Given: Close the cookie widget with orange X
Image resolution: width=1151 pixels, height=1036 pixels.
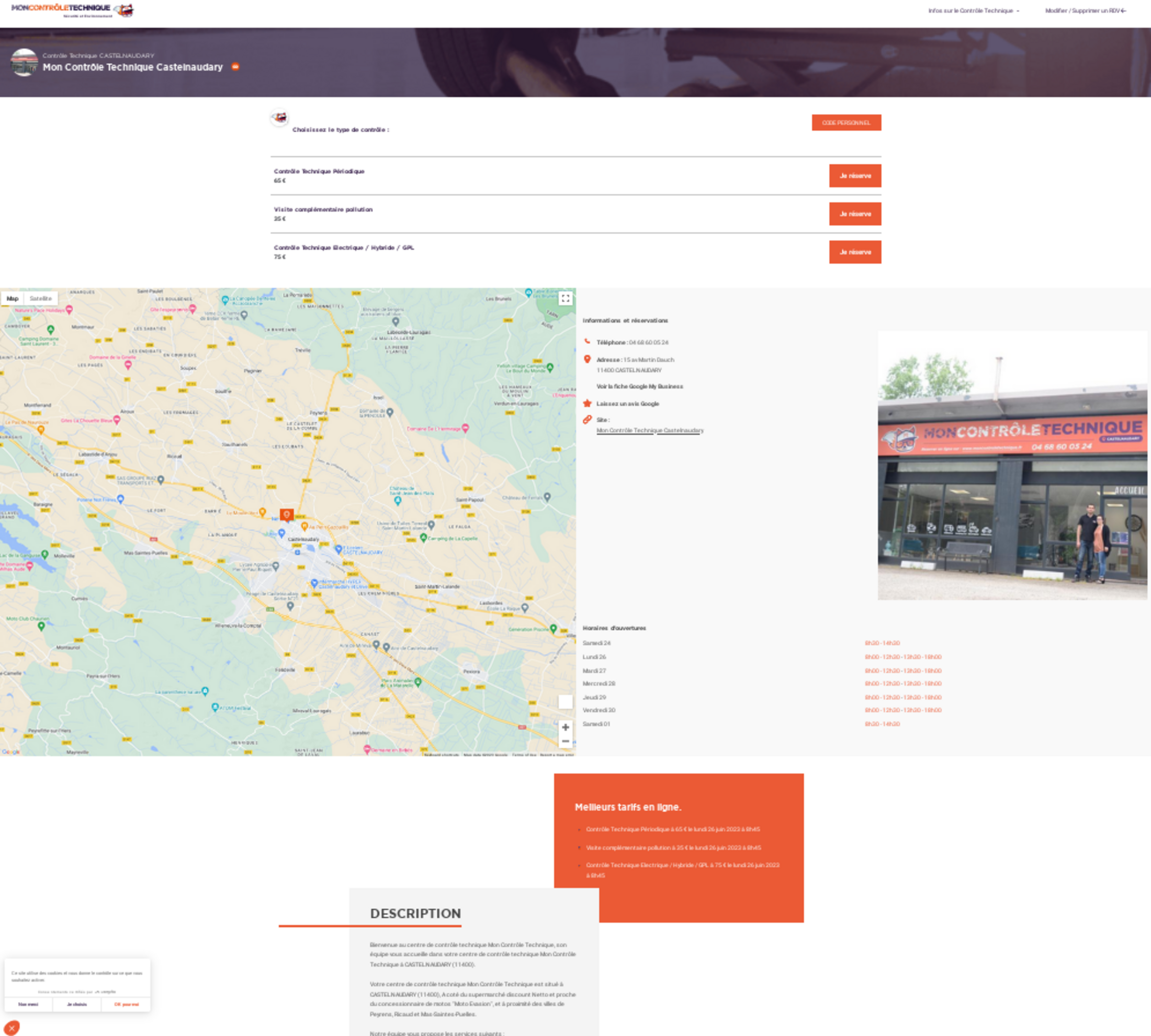Looking at the screenshot, I should pyautogui.click(x=12, y=1028).
